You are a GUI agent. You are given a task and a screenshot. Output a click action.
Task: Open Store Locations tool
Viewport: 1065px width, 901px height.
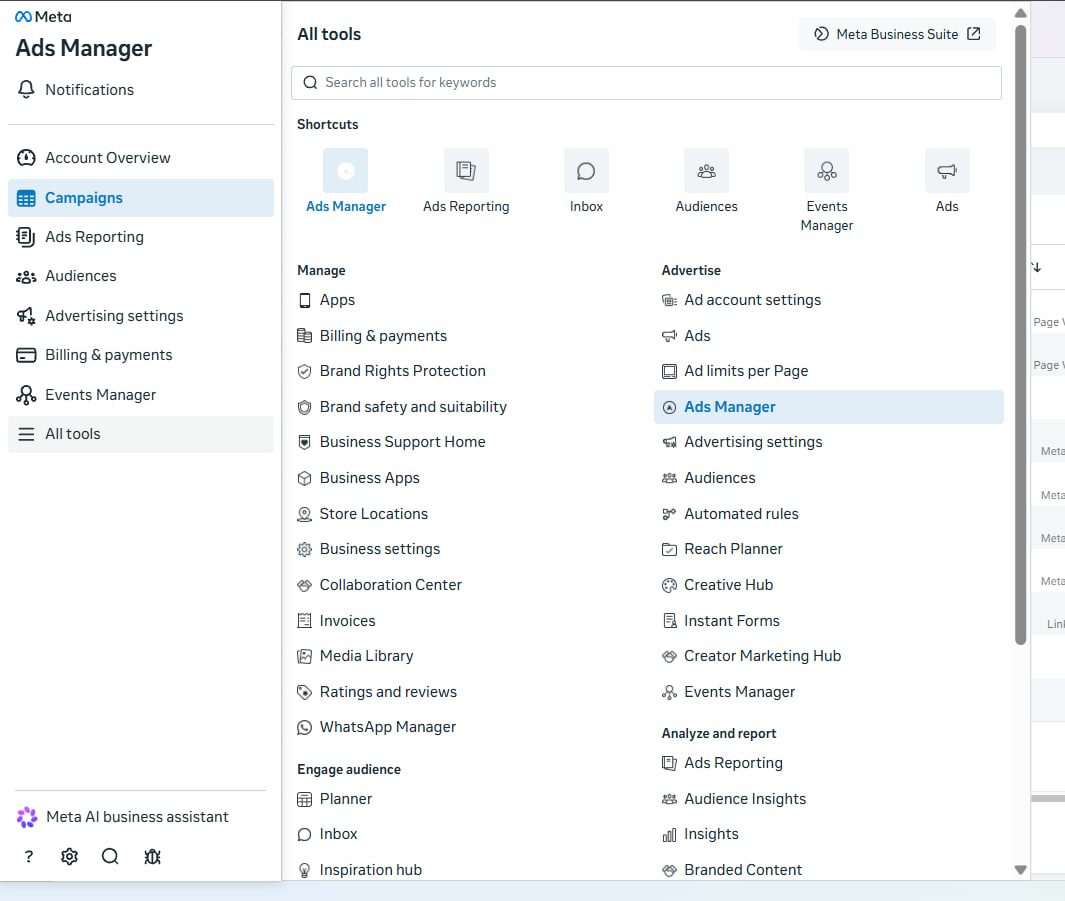(x=363, y=514)
